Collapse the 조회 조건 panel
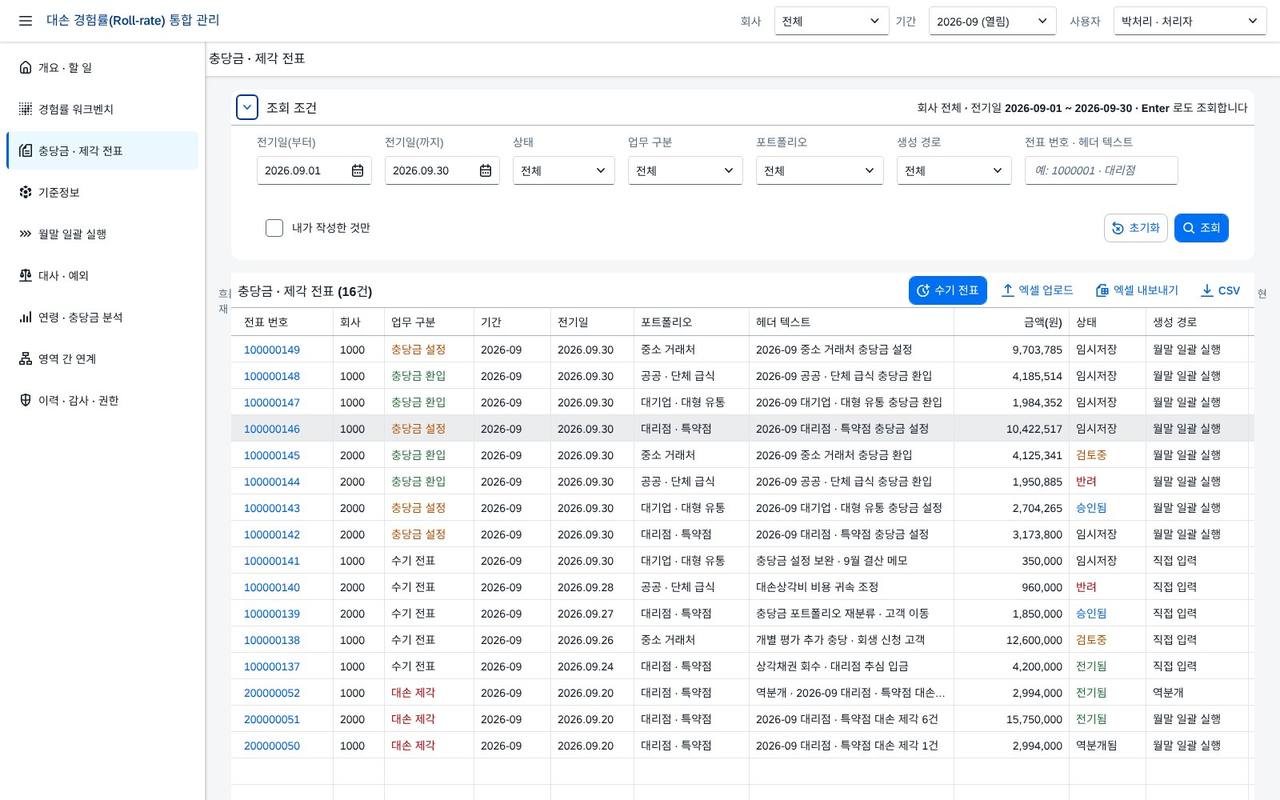This screenshot has height=800, width=1280. click(247, 108)
